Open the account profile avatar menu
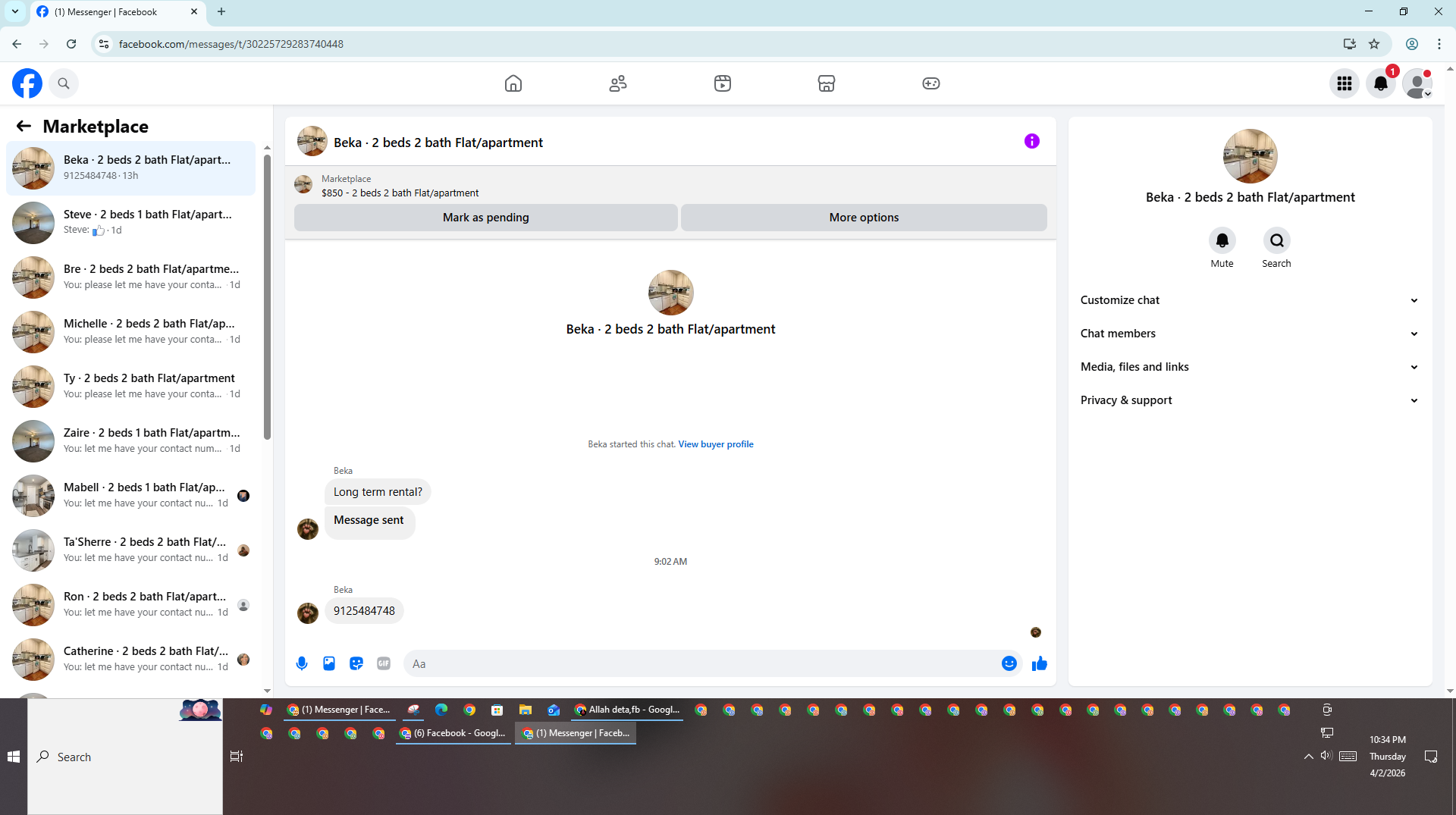 (1417, 83)
